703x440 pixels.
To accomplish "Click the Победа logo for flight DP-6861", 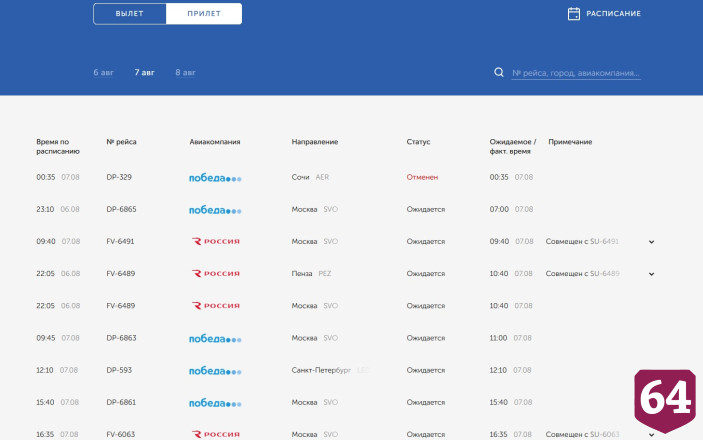I will pyautogui.click(x=215, y=403).
